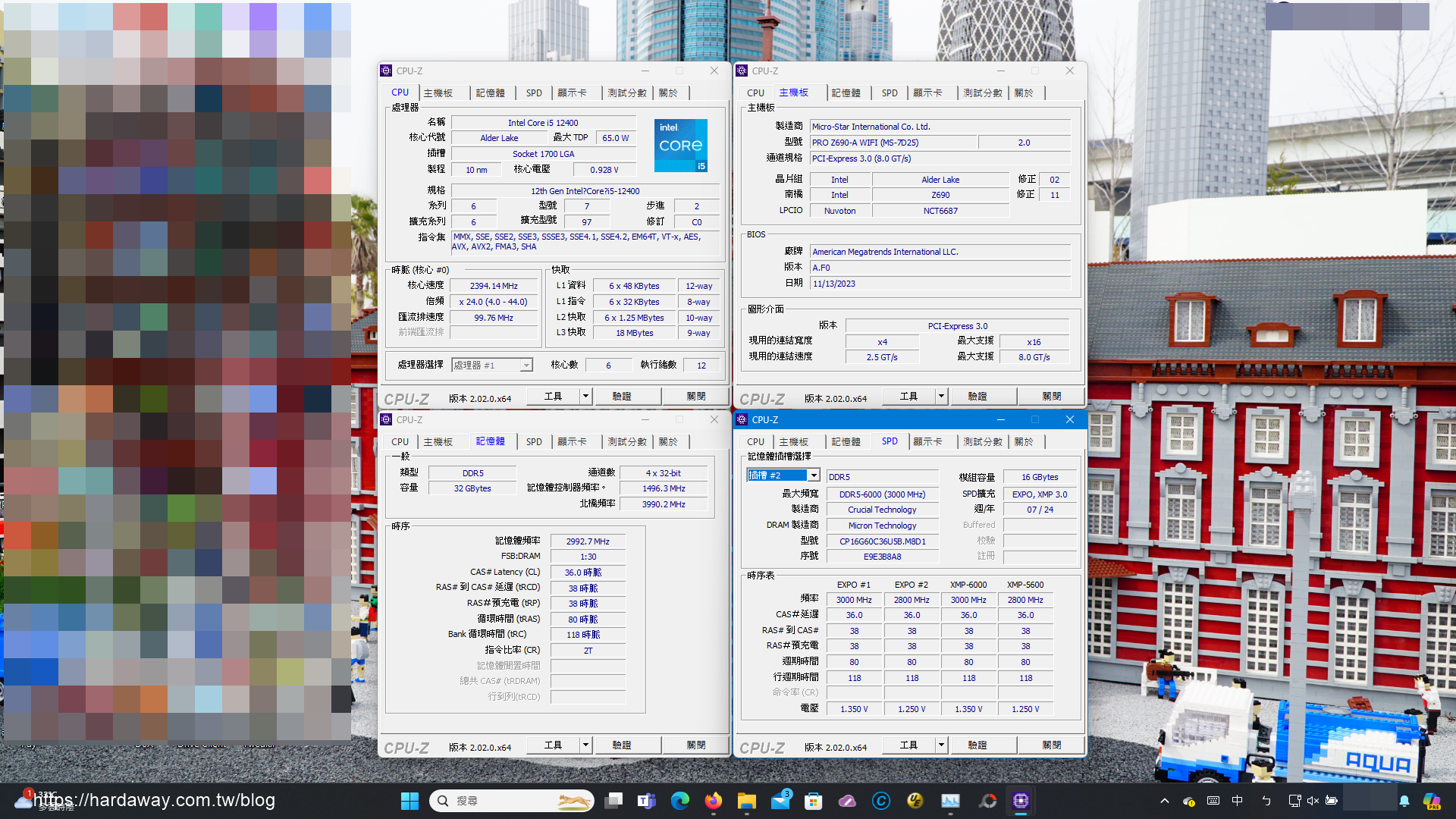The image size is (1456, 819).
Task: Open the 插槽 #2 memory slot dropdown
Action: point(783,475)
